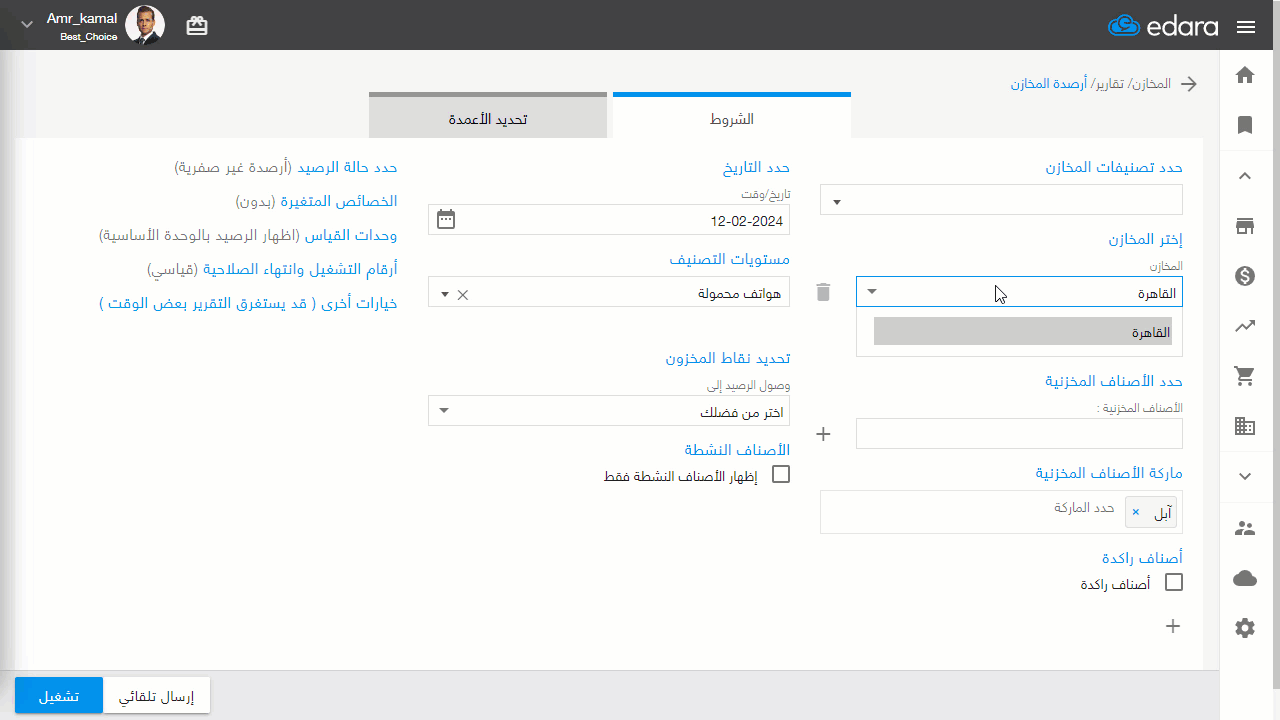The image size is (1280, 720).
Task: Toggle the أصناف راكدة checkbox
Action: tap(1174, 582)
